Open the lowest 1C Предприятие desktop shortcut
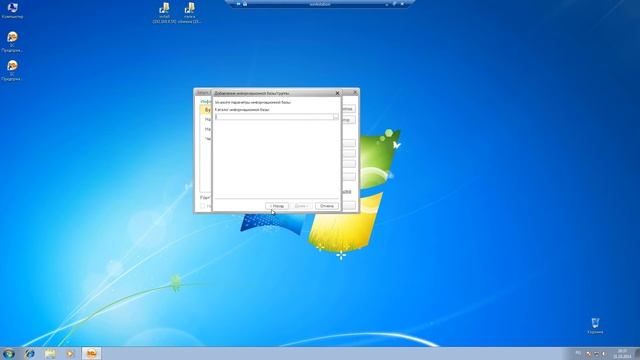Image resolution: width=640 pixels, height=360 pixels. click(12, 70)
